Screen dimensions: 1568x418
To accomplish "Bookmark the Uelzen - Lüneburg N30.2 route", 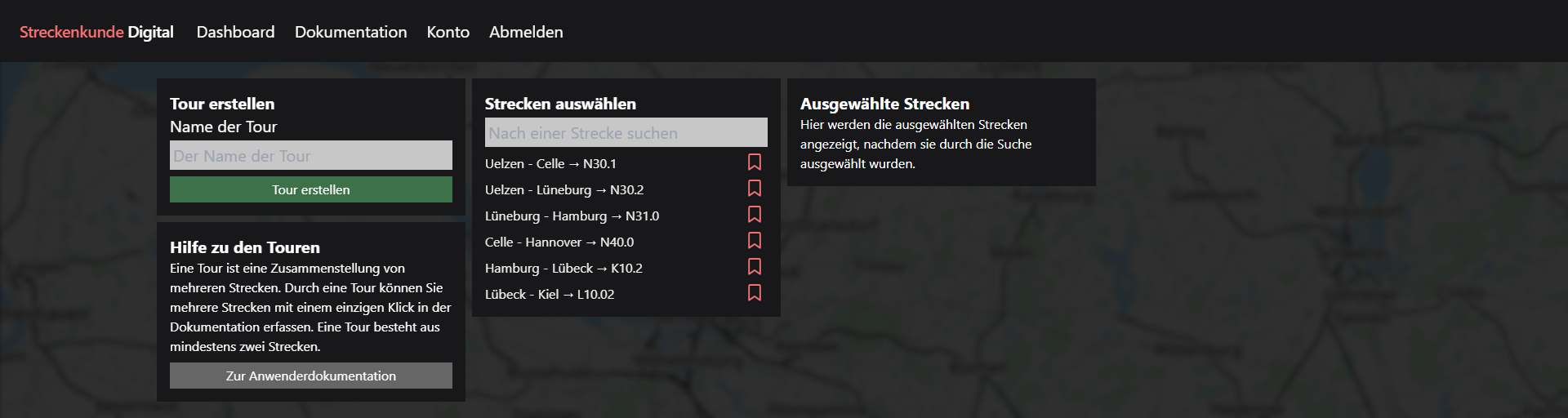I will 755,189.
